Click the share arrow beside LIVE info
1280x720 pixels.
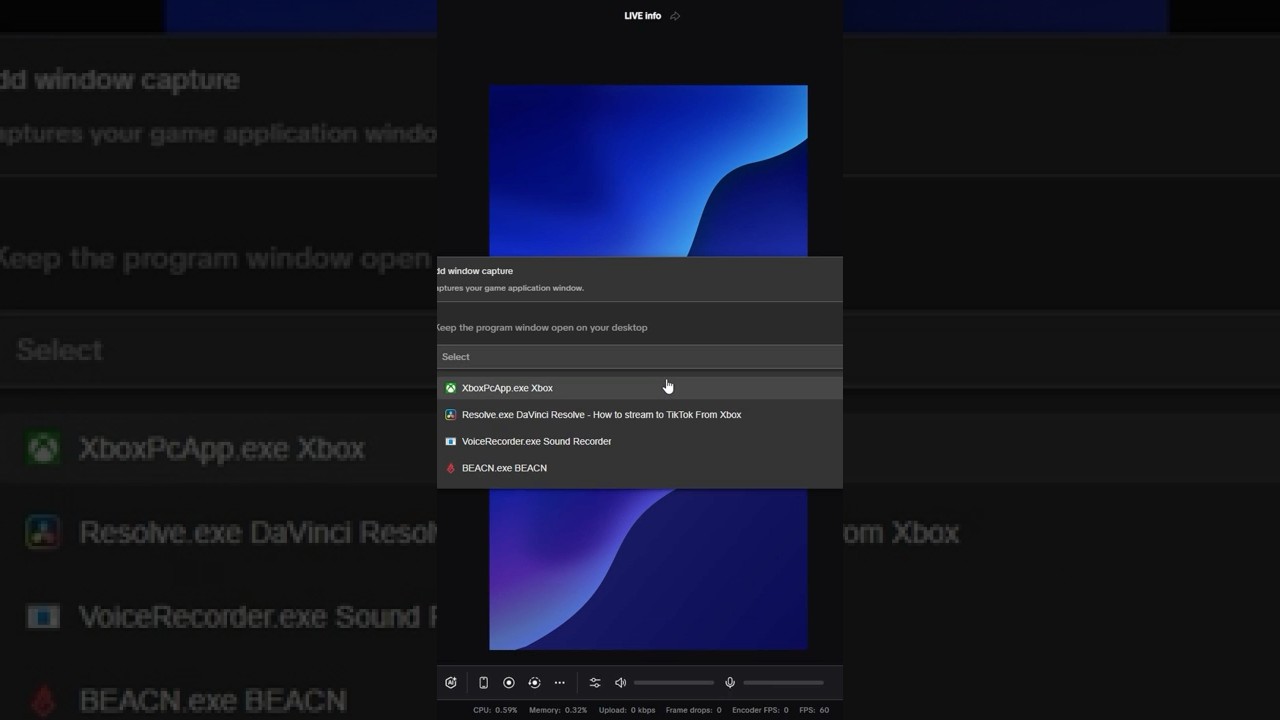tap(675, 16)
